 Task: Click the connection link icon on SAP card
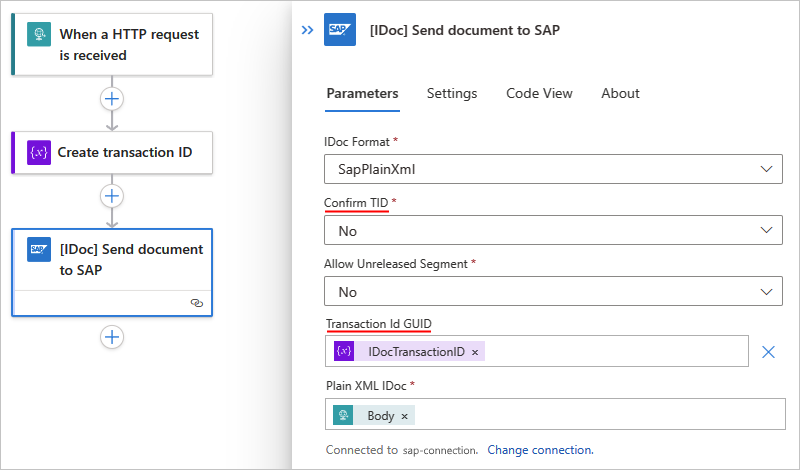(x=197, y=302)
